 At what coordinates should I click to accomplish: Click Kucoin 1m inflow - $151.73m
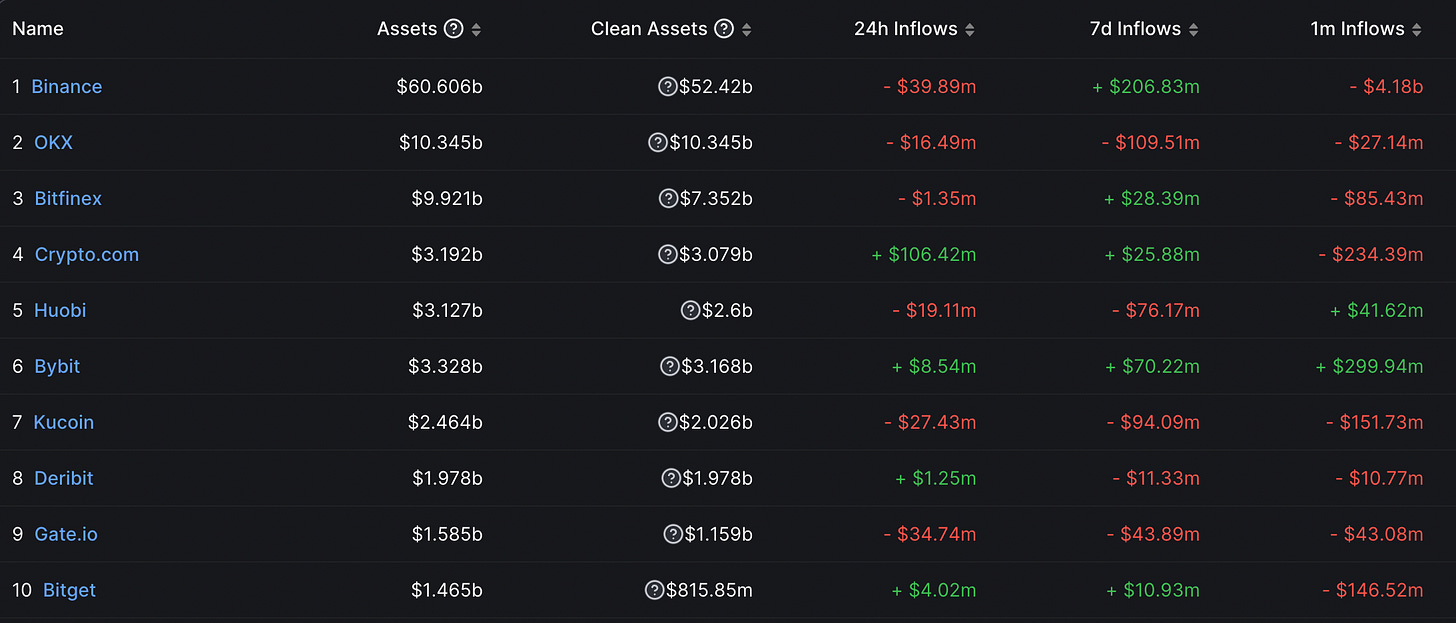1375,423
